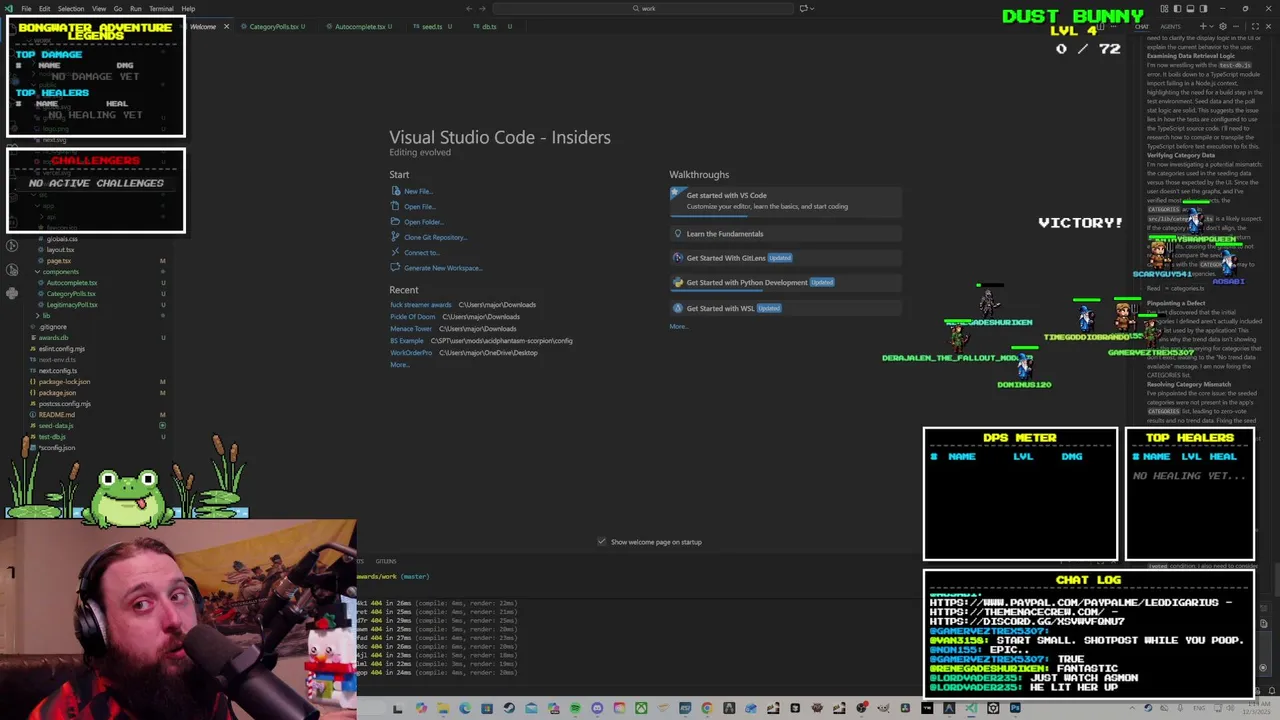This screenshot has height=720, width=1280.
Task: Click the Clone Git Repository icon
Action: click(x=395, y=237)
